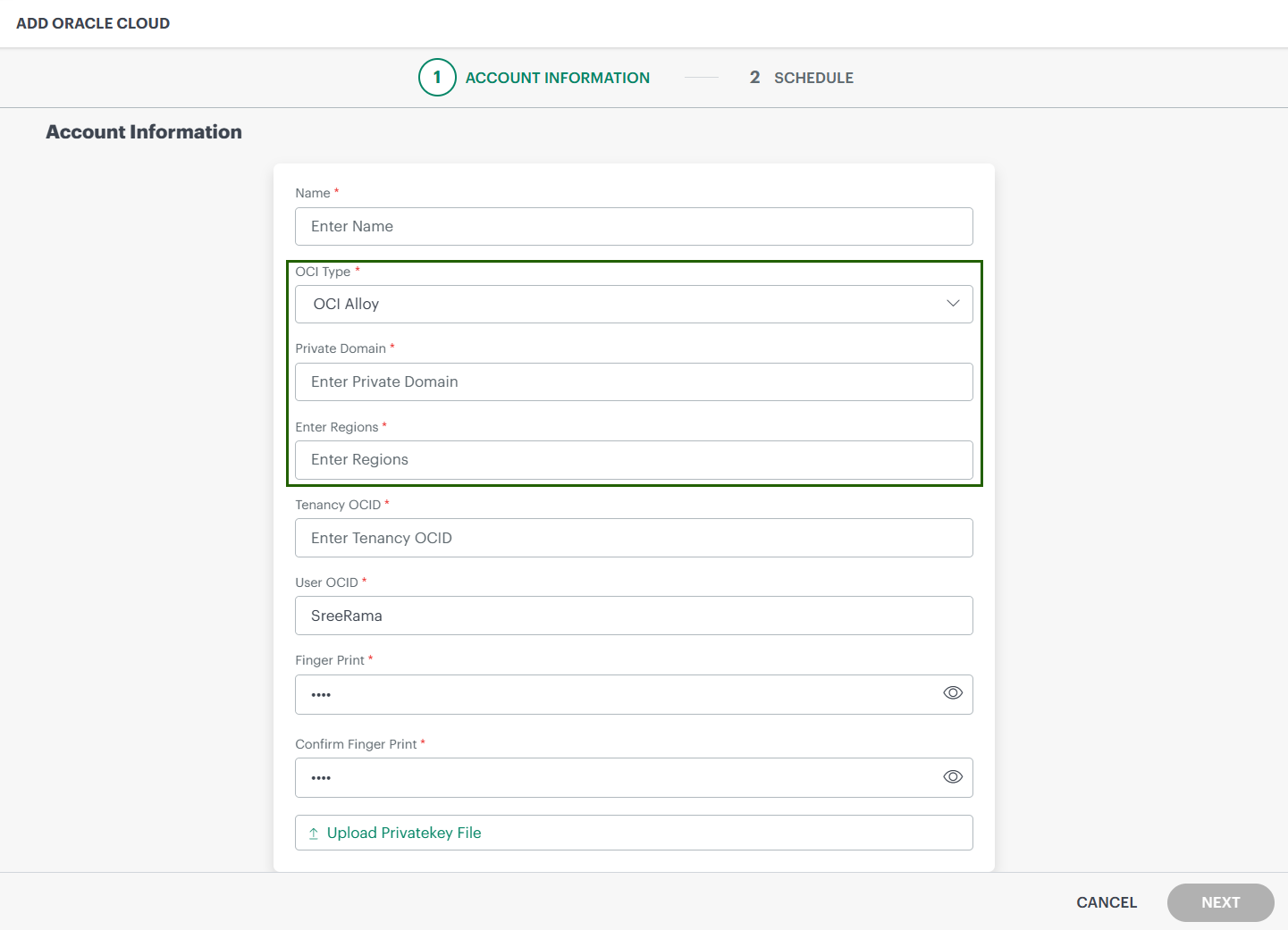
Task: Focus the Enter Name input field
Action: (634, 227)
